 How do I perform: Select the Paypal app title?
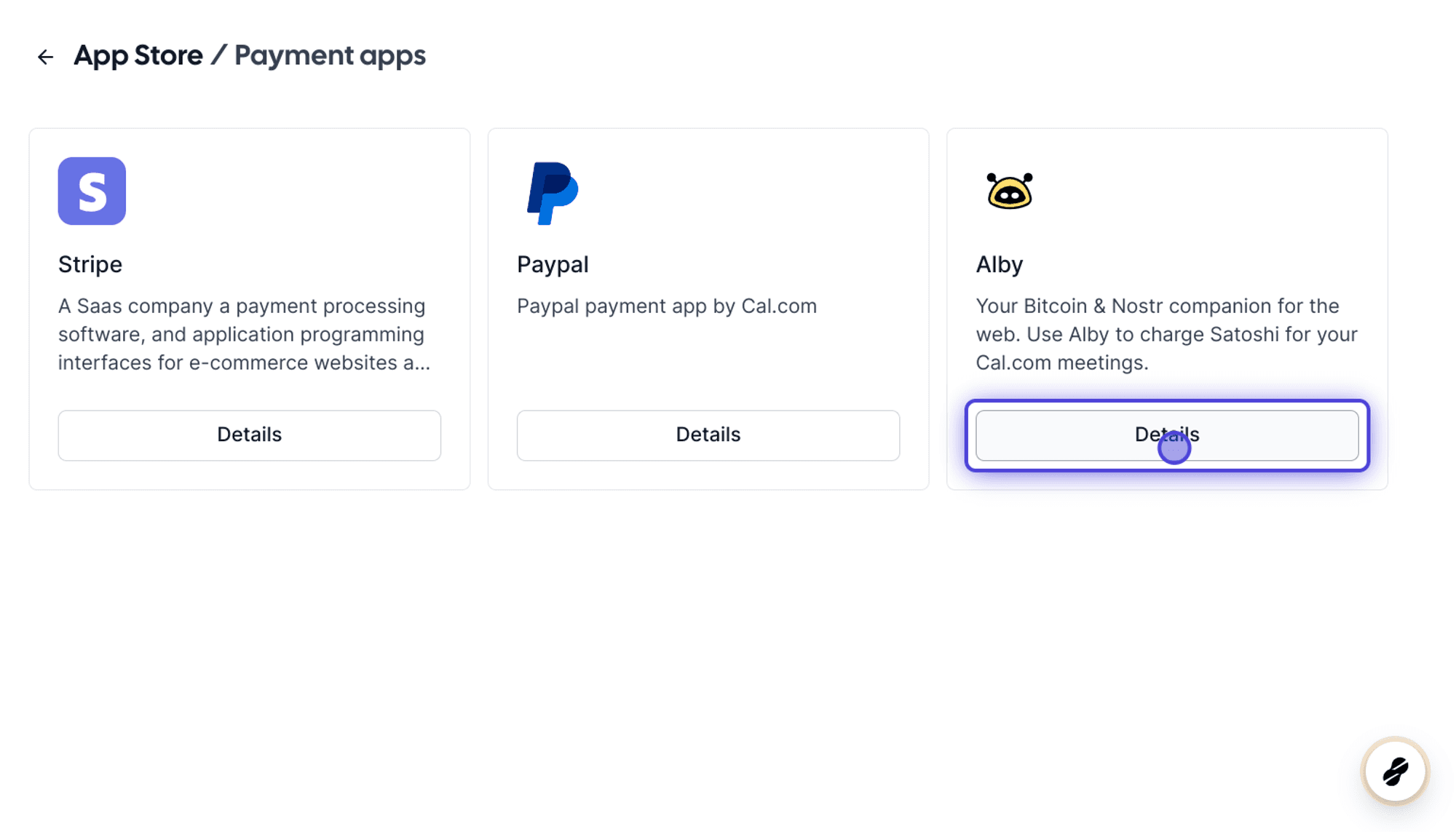(x=553, y=264)
